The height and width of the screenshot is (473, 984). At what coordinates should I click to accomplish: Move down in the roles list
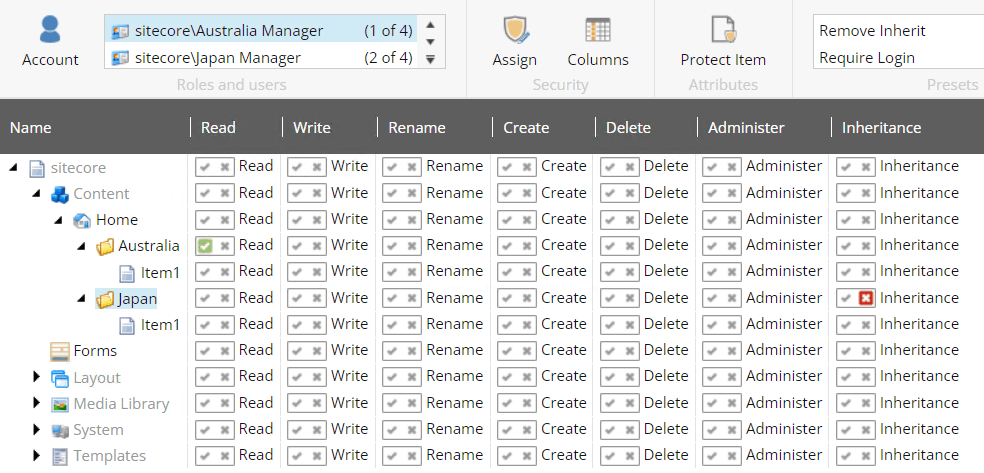[430, 42]
